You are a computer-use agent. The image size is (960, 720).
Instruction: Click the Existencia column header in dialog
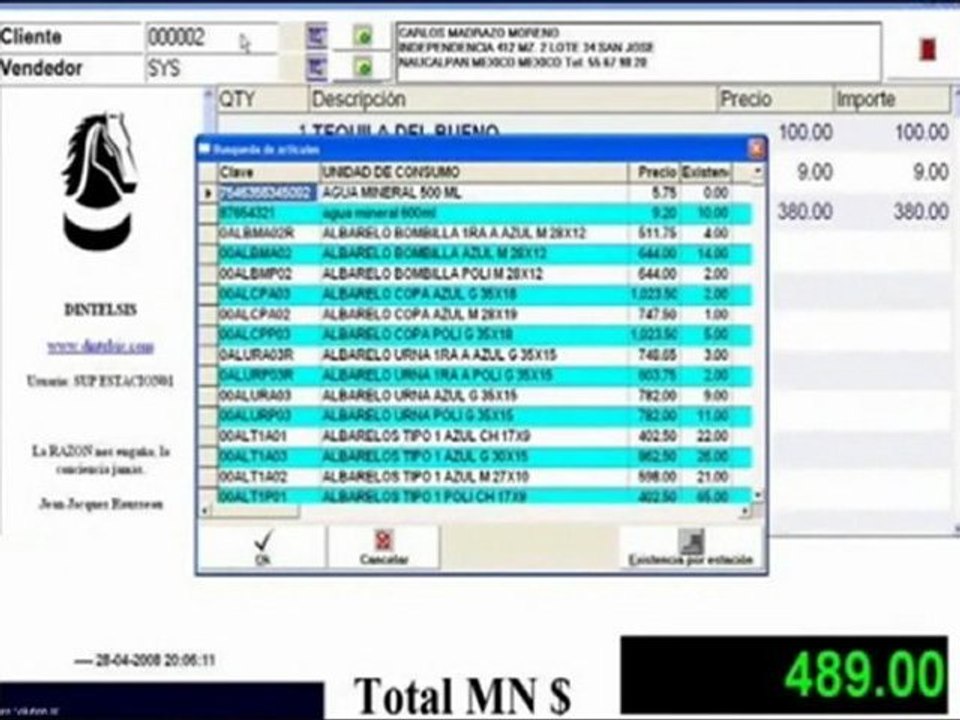point(706,172)
